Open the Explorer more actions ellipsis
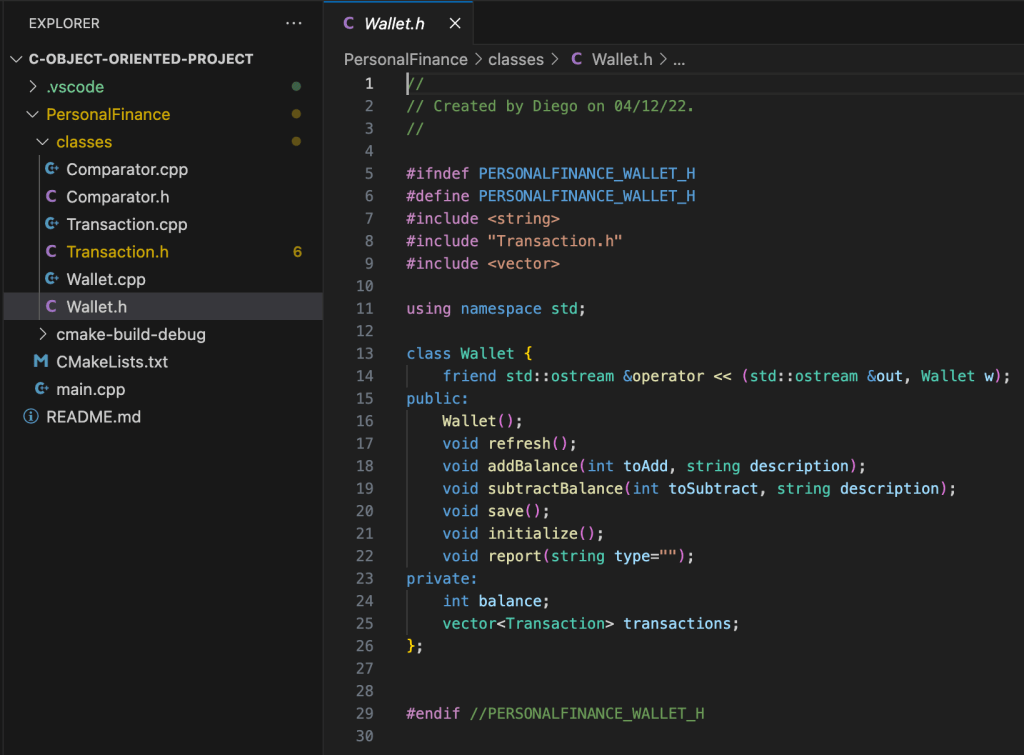1024x755 pixels. (293, 23)
